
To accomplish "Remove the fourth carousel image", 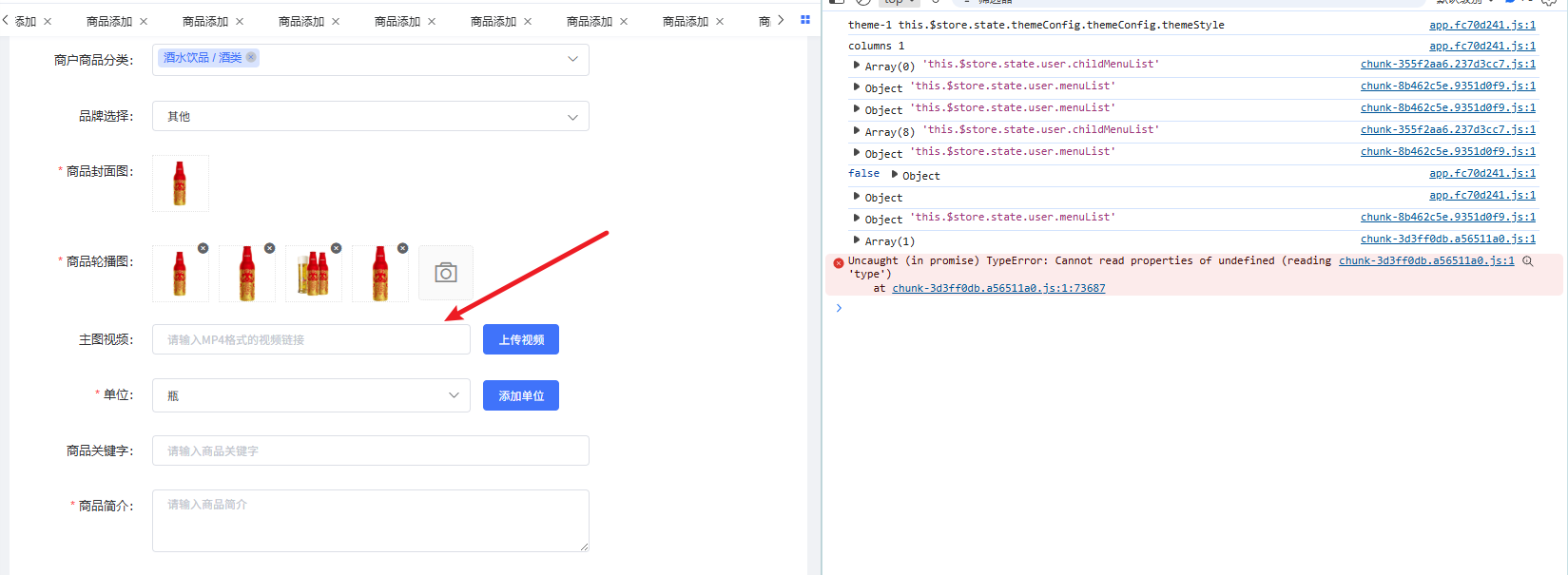I will 402,248.
